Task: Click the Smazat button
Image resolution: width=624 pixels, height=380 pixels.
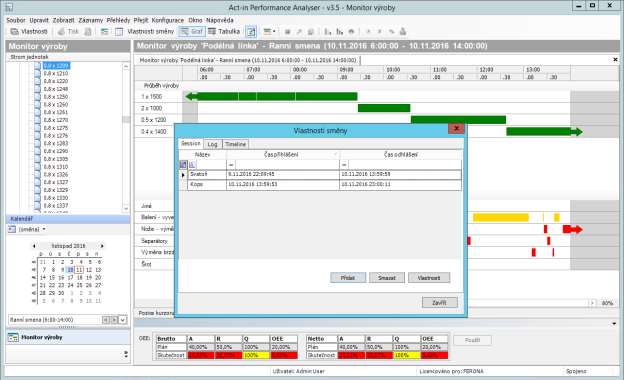Action: click(387, 278)
